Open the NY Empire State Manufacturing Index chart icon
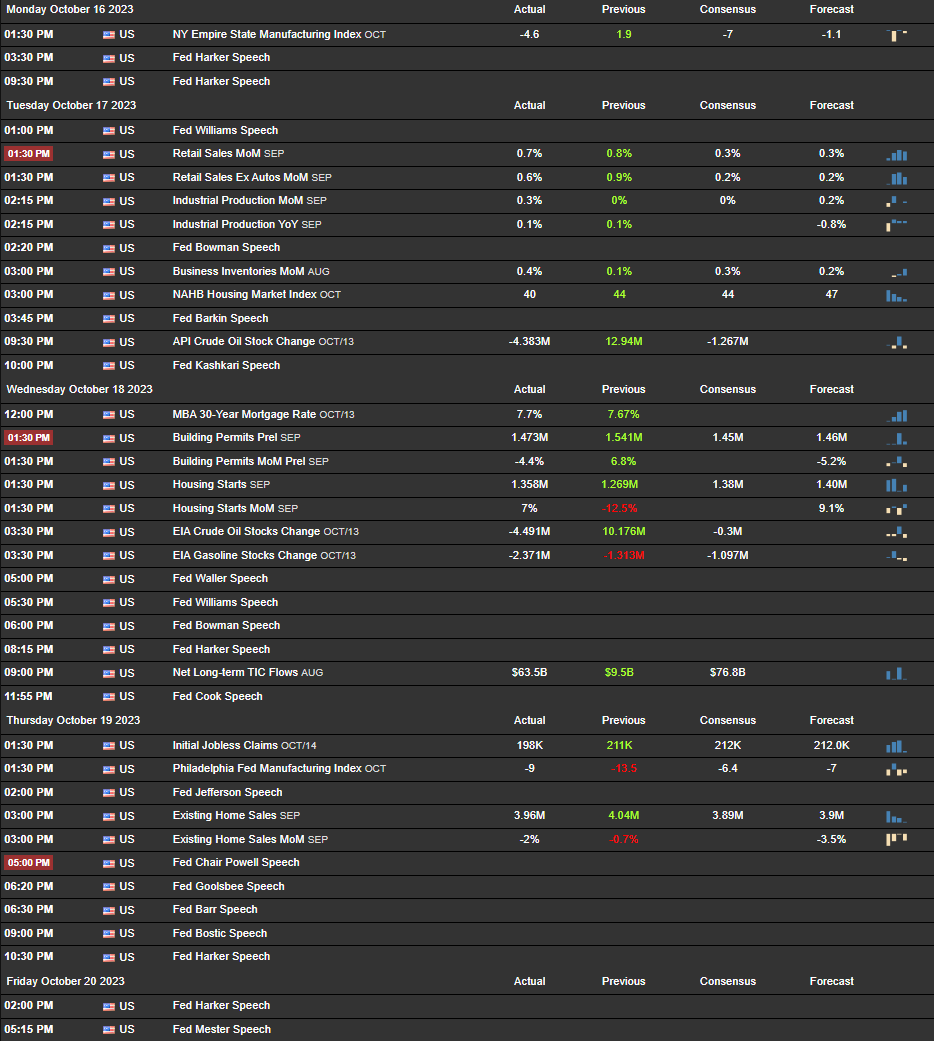Image resolution: width=934 pixels, height=1041 pixels. (x=896, y=35)
